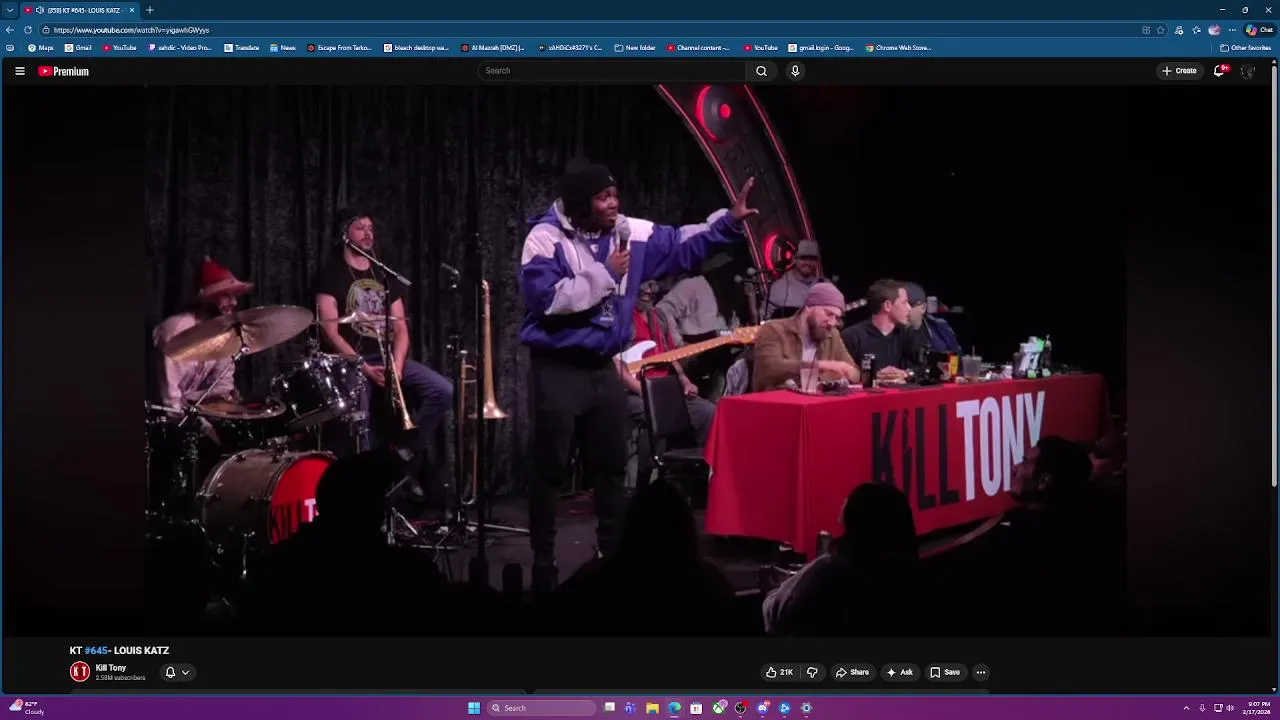Expand Other favorites folder

click(1246, 48)
